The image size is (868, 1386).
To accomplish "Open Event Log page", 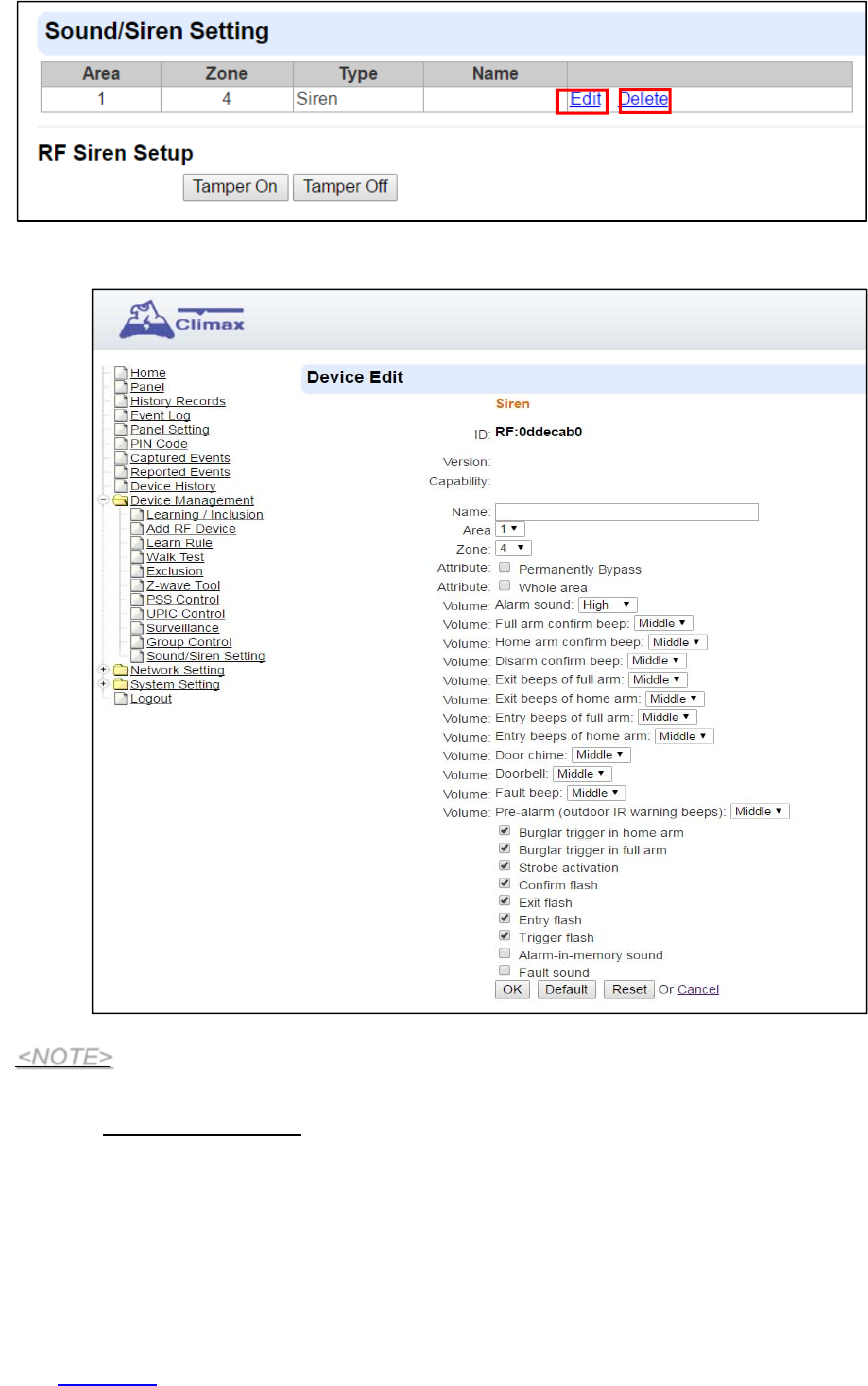I will pos(160,415).
